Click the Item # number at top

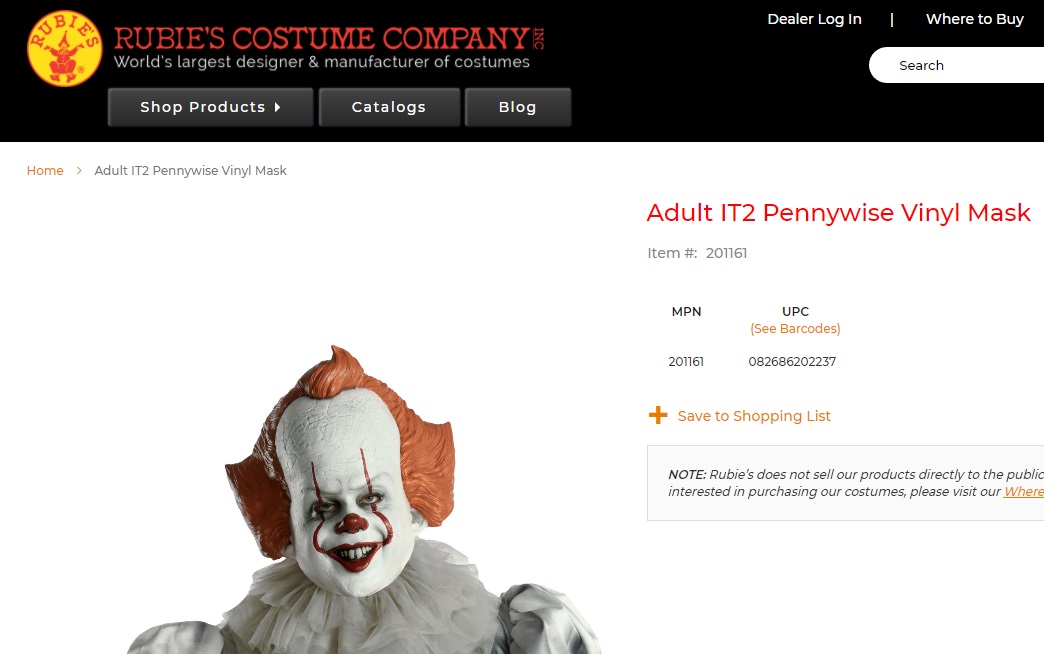[726, 253]
